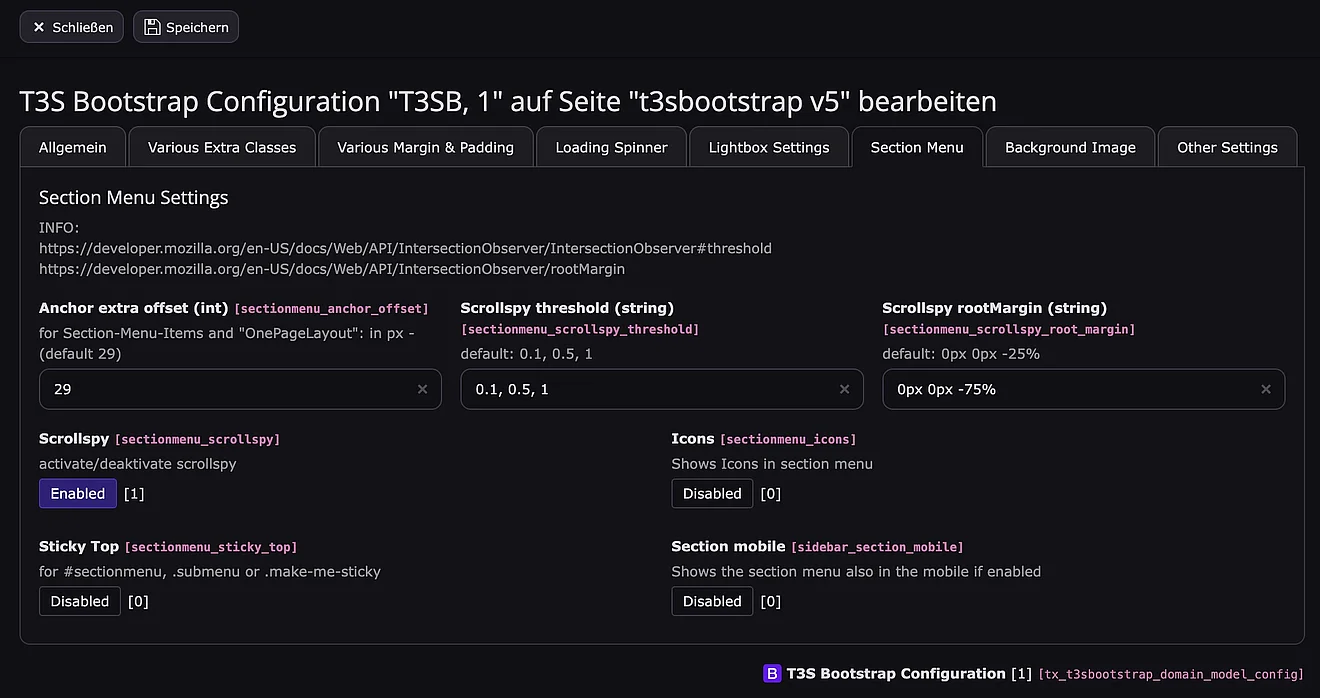
Task: Enable the Section mobile option
Action: click(x=712, y=601)
